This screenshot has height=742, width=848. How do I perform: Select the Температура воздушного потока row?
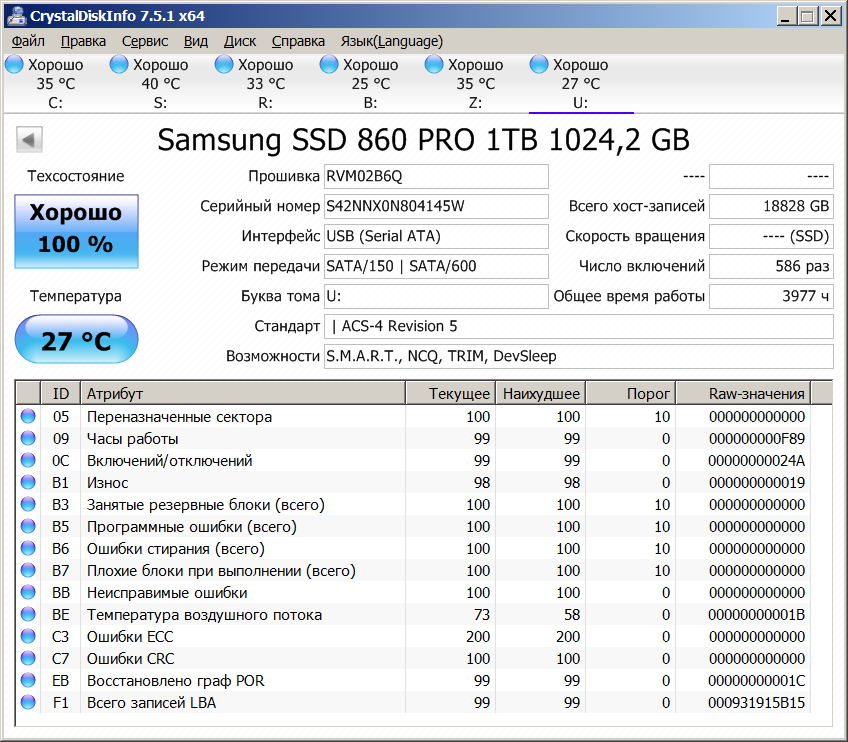[414, 614]
